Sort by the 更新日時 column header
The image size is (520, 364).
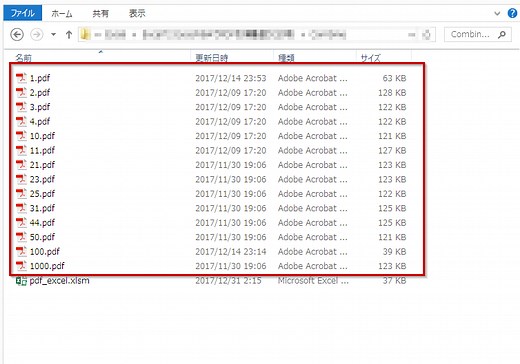click(212, 58)
